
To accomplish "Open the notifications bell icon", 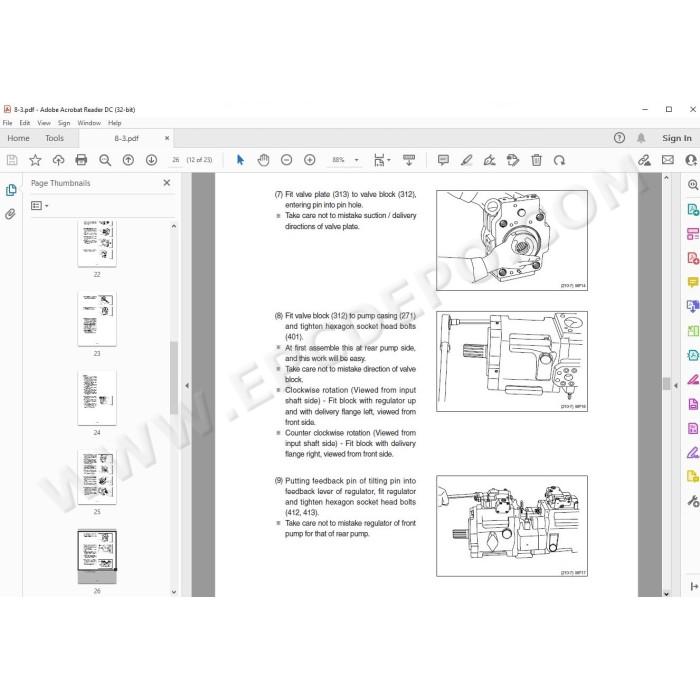I will tap(641, 138).
